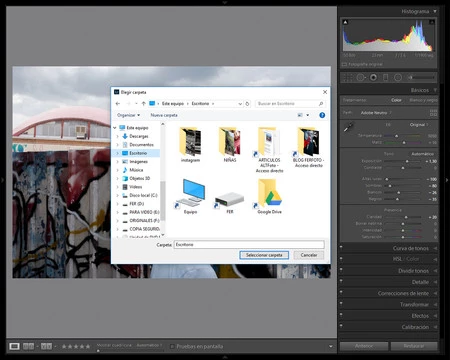Select Escritorio in navigation tree

[138, 153]
